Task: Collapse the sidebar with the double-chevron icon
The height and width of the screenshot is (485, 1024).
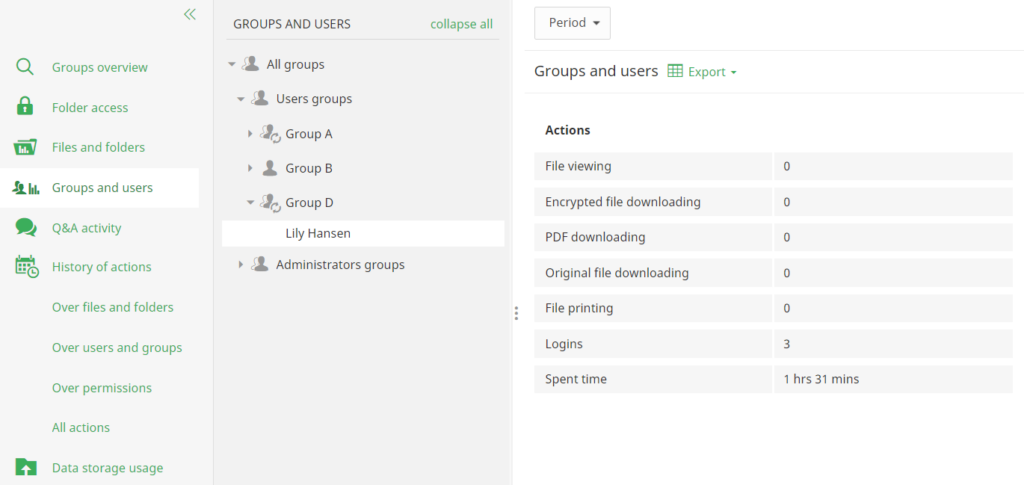Action: 189,14
